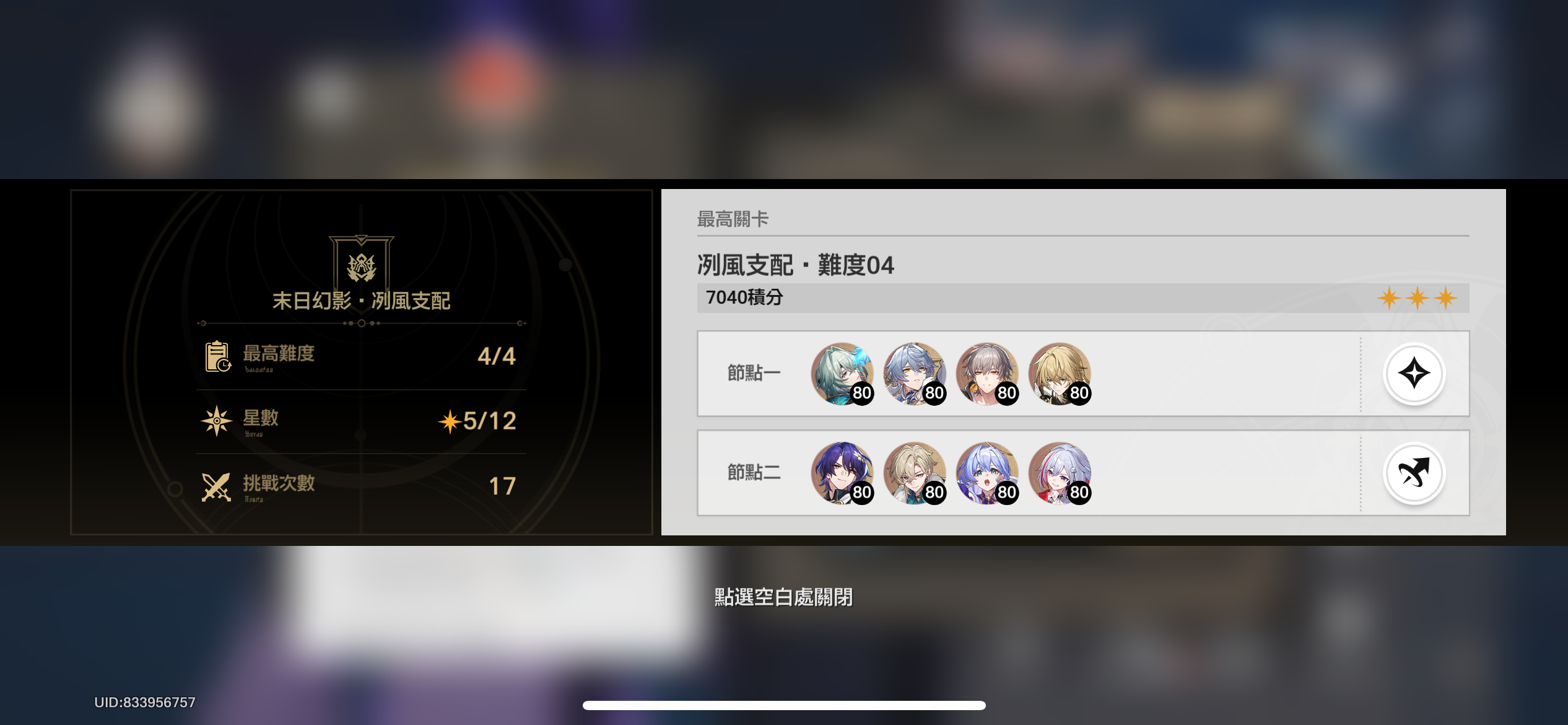The height and width of the screenshot is (725, 1568).
Task: Select the blue twin-tail character in 節點二
Action: click(987, 473)
